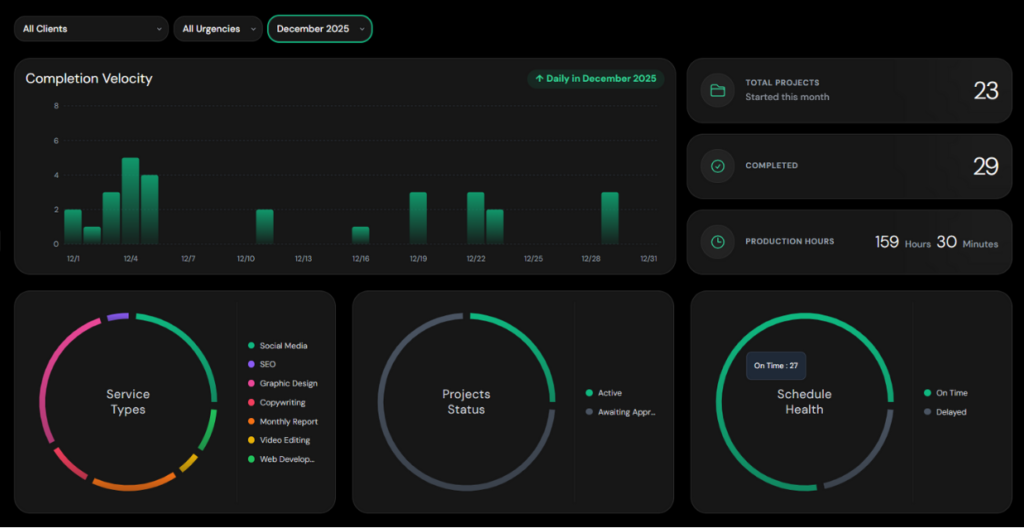This screenshot has width=1024, height=528.
Task: Toggle the On Time legend entry
Action: (951, 393)
